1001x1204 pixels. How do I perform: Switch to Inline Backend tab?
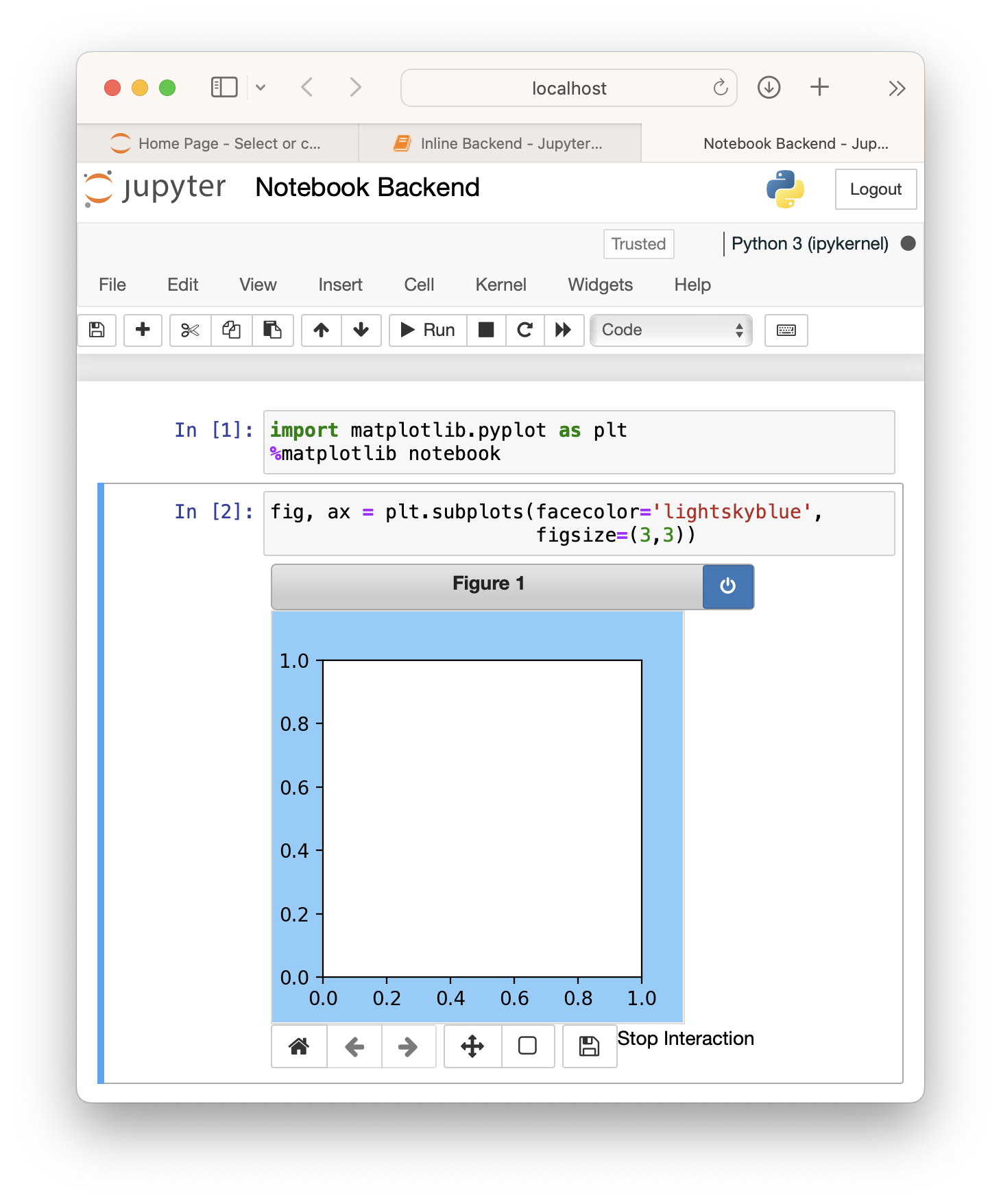pyautogui.click(x=499, y=143)
